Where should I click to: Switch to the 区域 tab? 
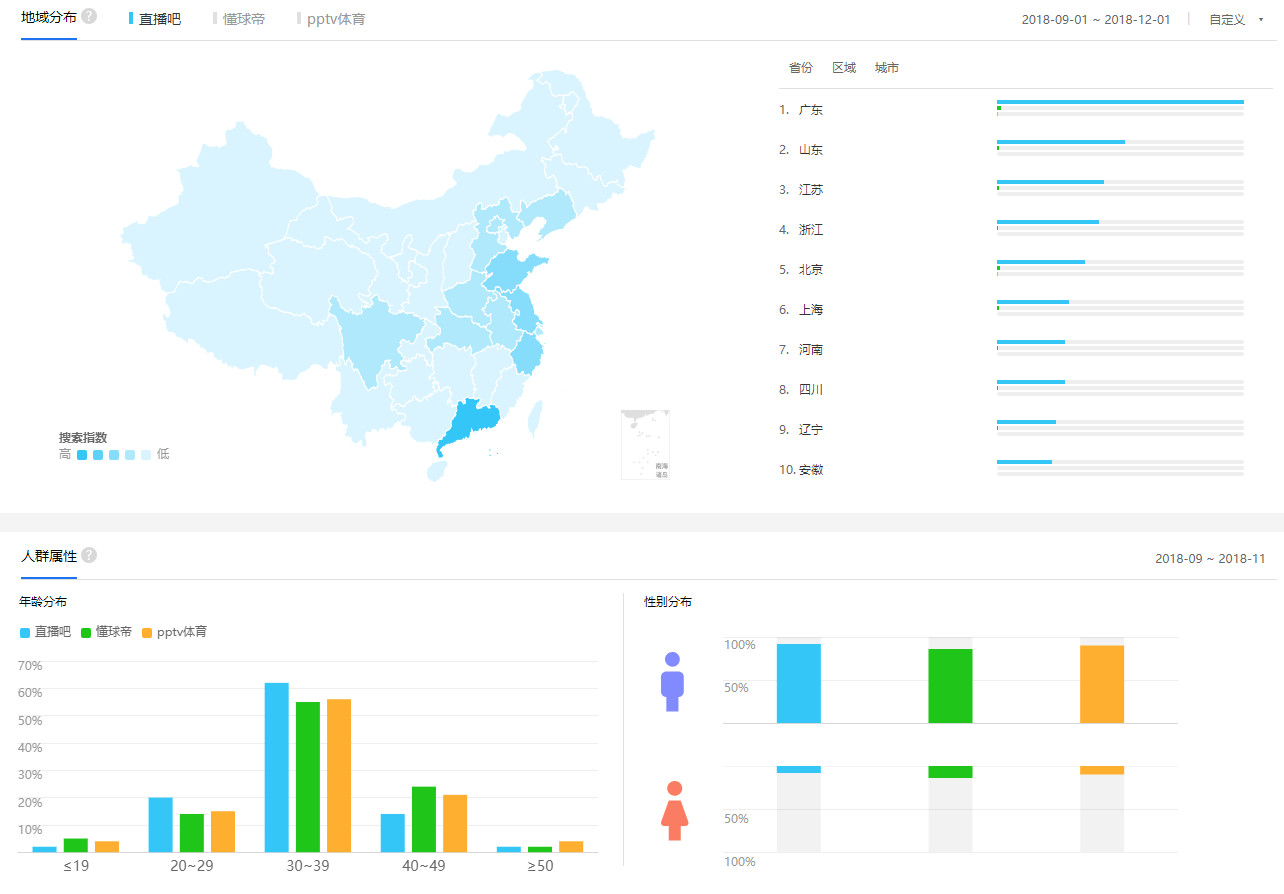844,68
